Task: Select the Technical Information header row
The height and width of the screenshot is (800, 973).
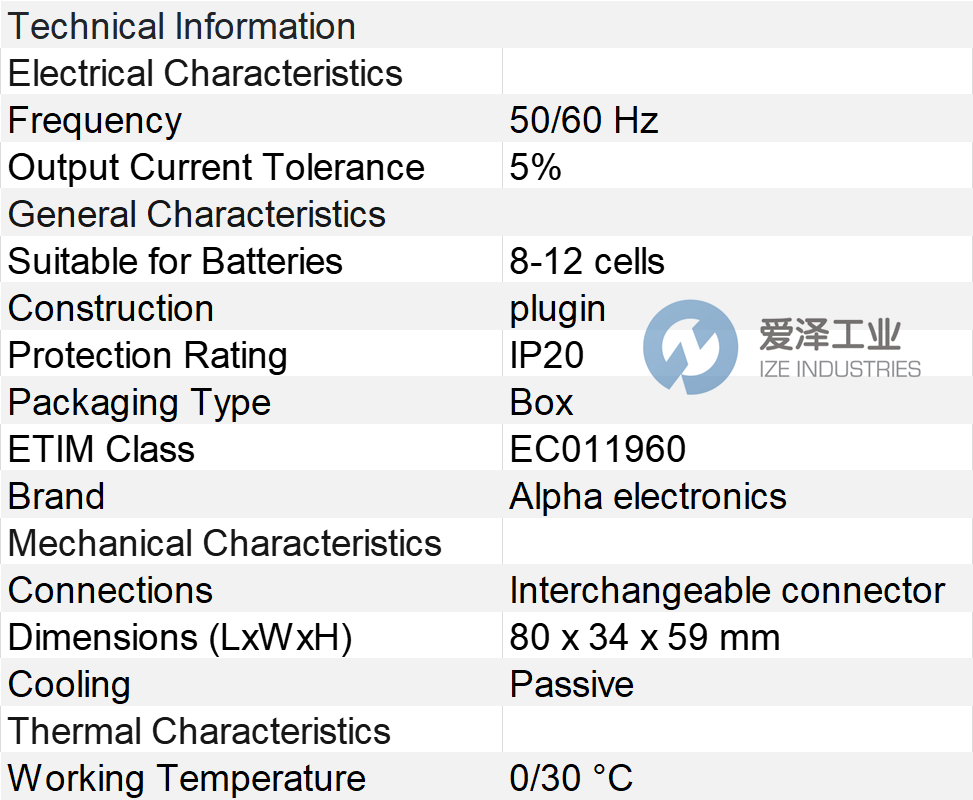Action: pyautogui.click(x=182, y=26)
